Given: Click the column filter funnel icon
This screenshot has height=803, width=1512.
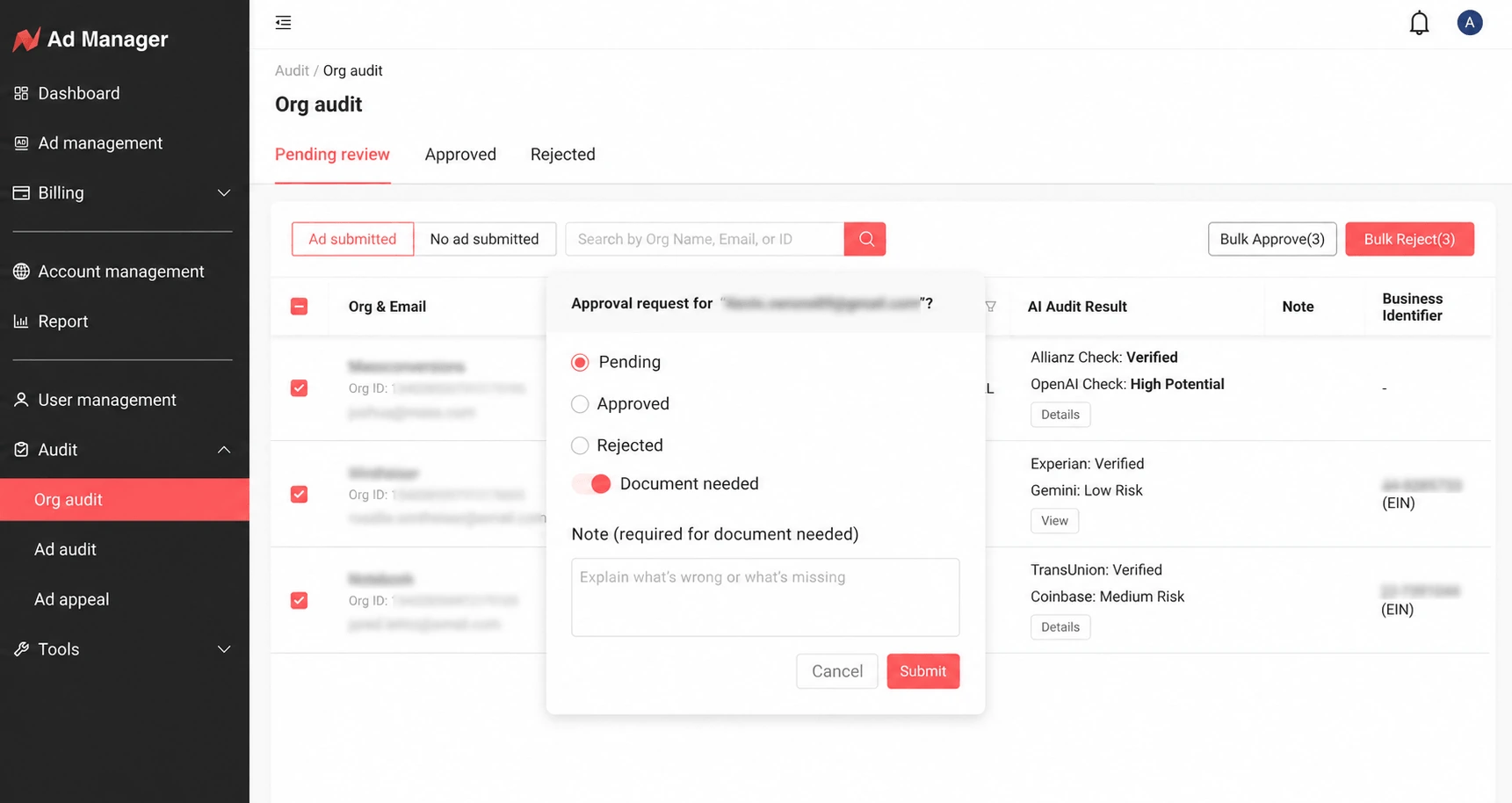Looking at the screenshot, I should (990, 307).
